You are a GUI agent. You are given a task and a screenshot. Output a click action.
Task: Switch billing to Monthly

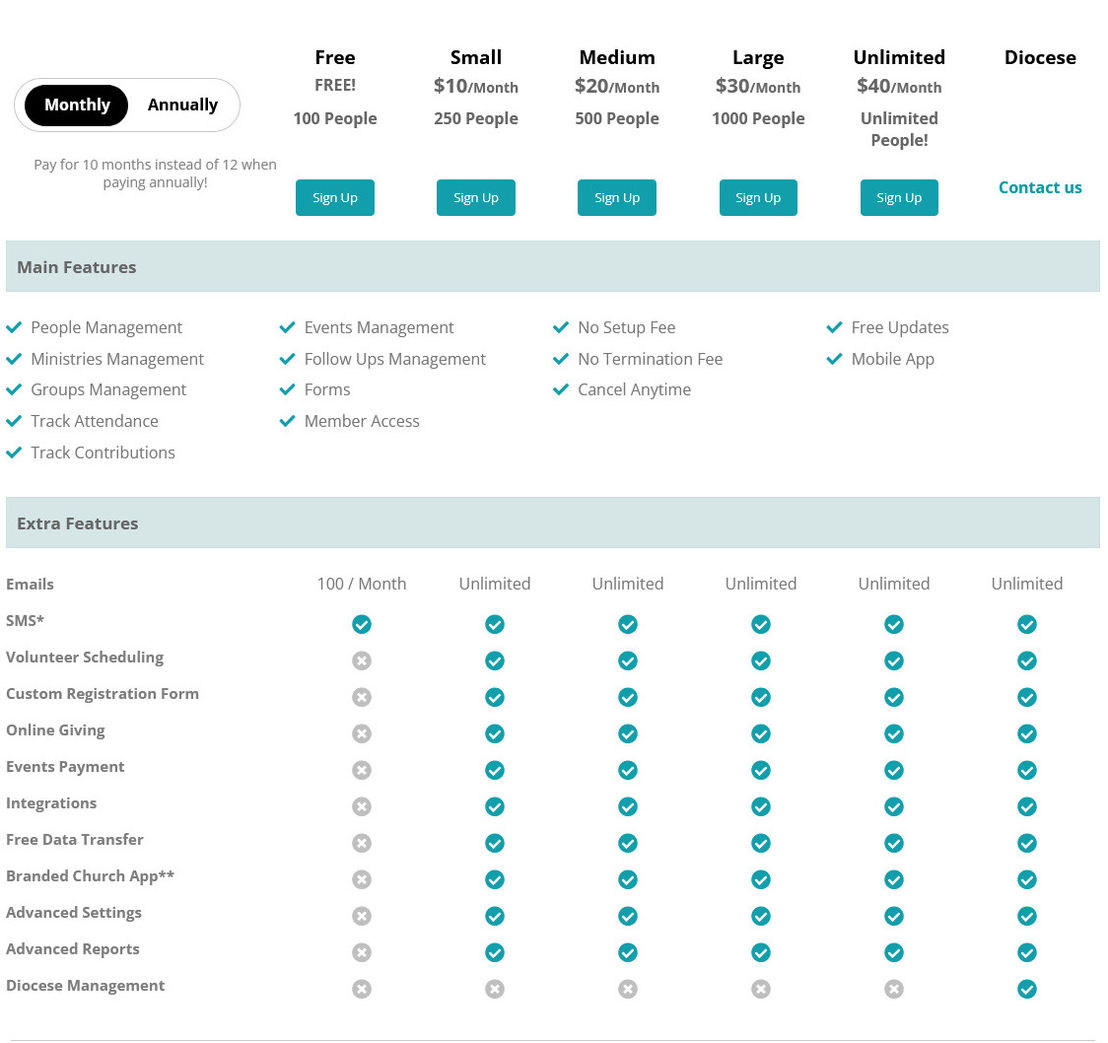click(x=76, y=105)
